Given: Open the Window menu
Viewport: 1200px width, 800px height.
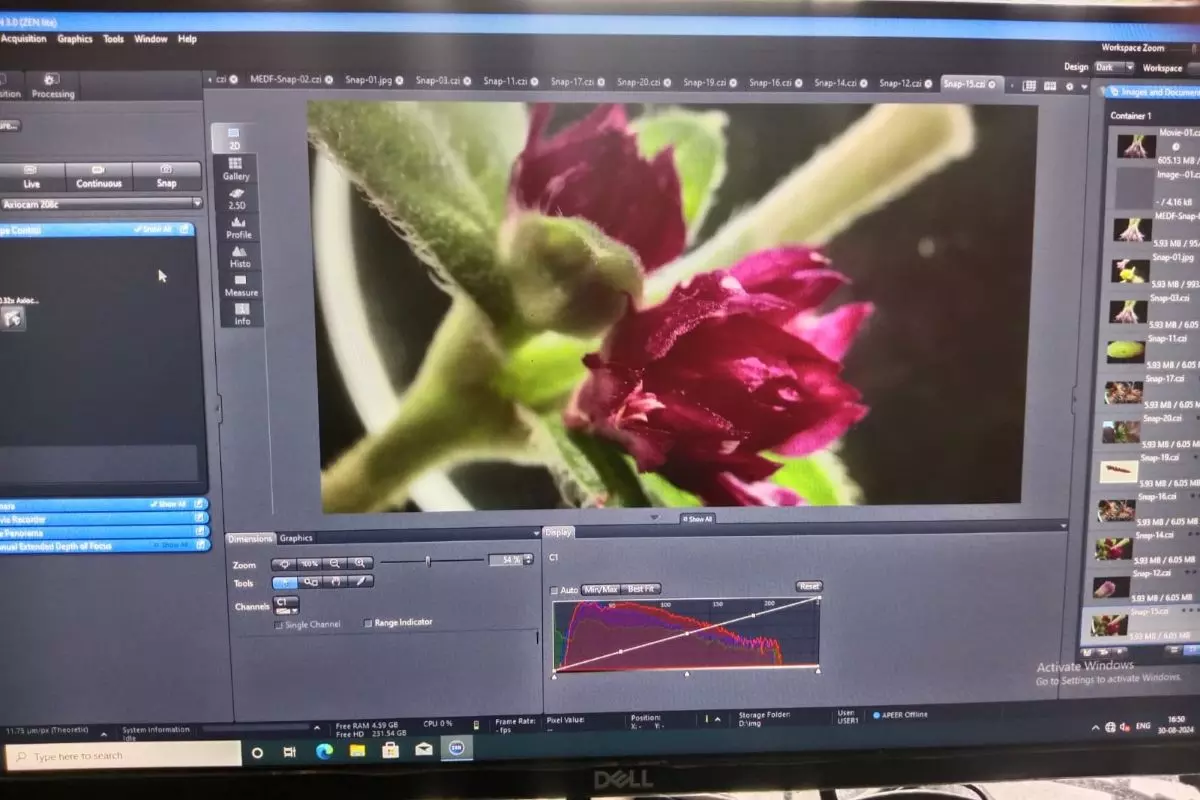Looking at the screenshot, I should click(150, 39).
